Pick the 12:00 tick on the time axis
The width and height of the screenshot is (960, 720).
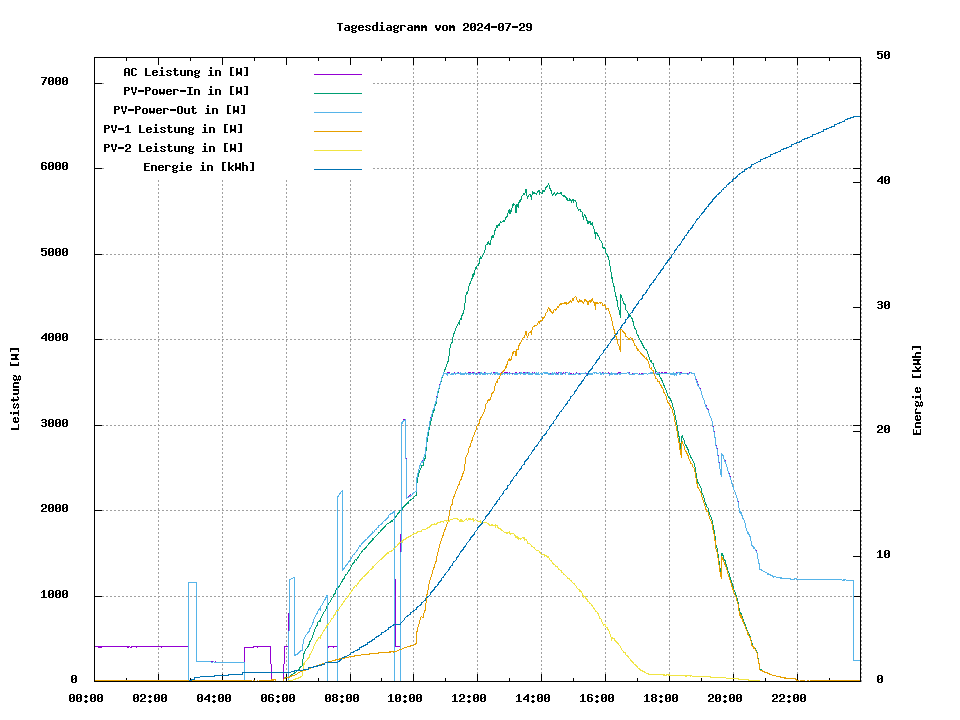point(470,698)
